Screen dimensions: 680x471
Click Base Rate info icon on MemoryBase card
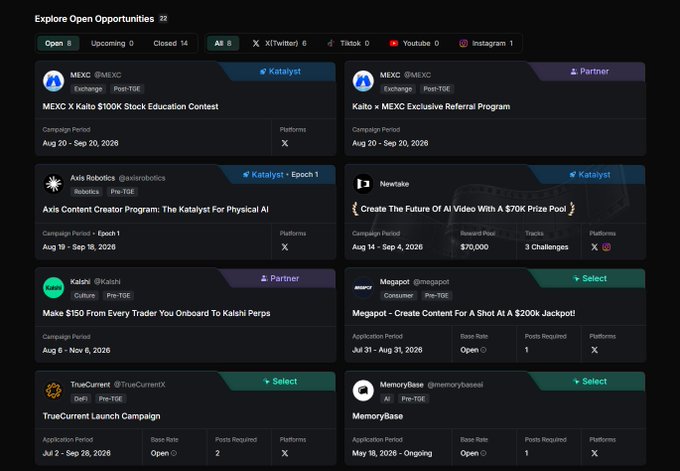point(484,453)
